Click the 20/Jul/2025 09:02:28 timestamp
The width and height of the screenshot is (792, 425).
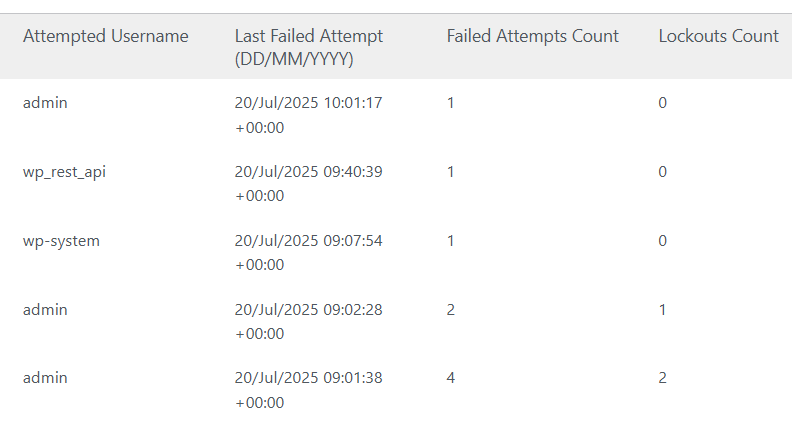click(x=309, y=321)
